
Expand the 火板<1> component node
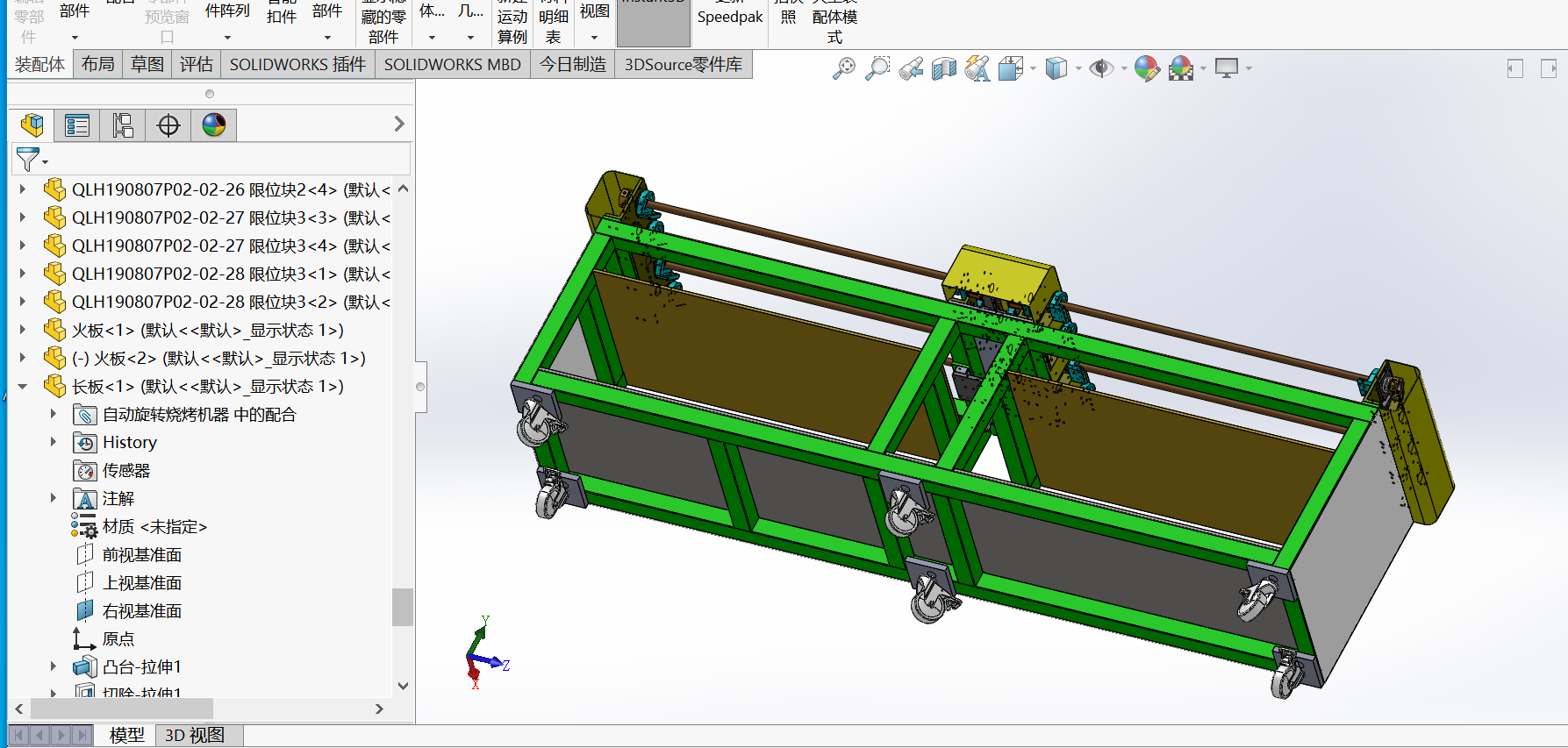23,330
